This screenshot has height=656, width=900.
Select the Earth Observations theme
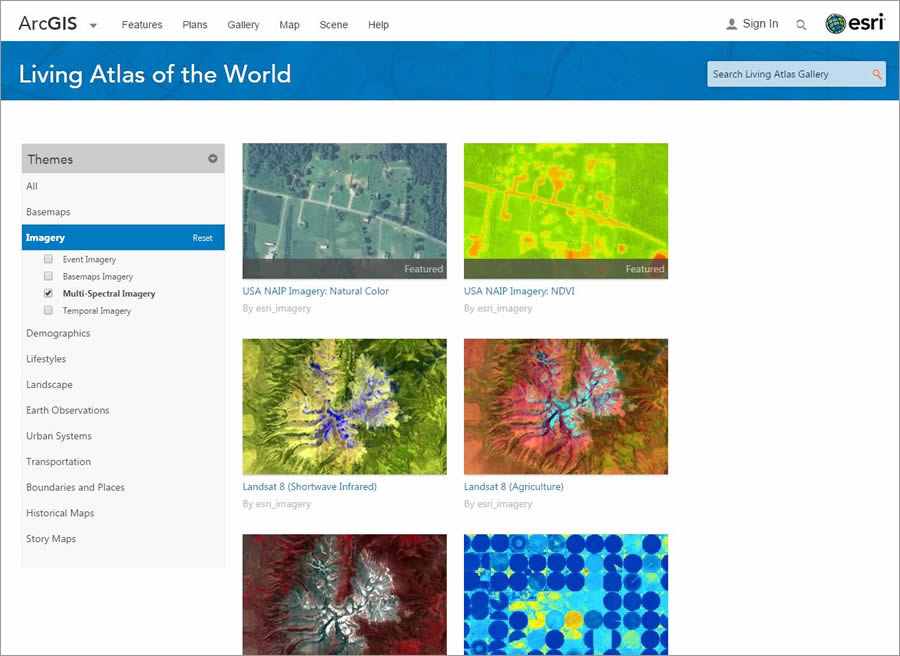pyautogui.click(x=68, y=410)
